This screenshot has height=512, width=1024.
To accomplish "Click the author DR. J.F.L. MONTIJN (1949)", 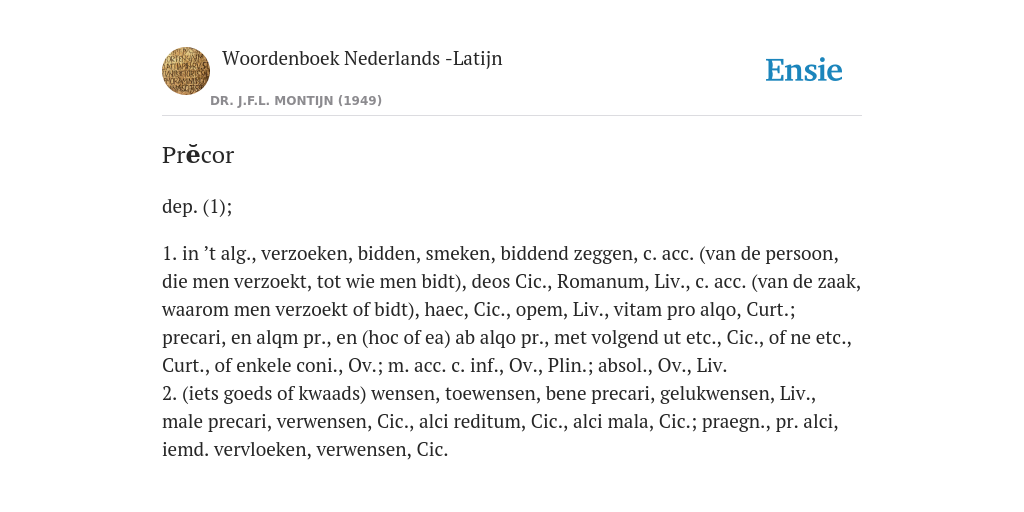I will point(296,101).
